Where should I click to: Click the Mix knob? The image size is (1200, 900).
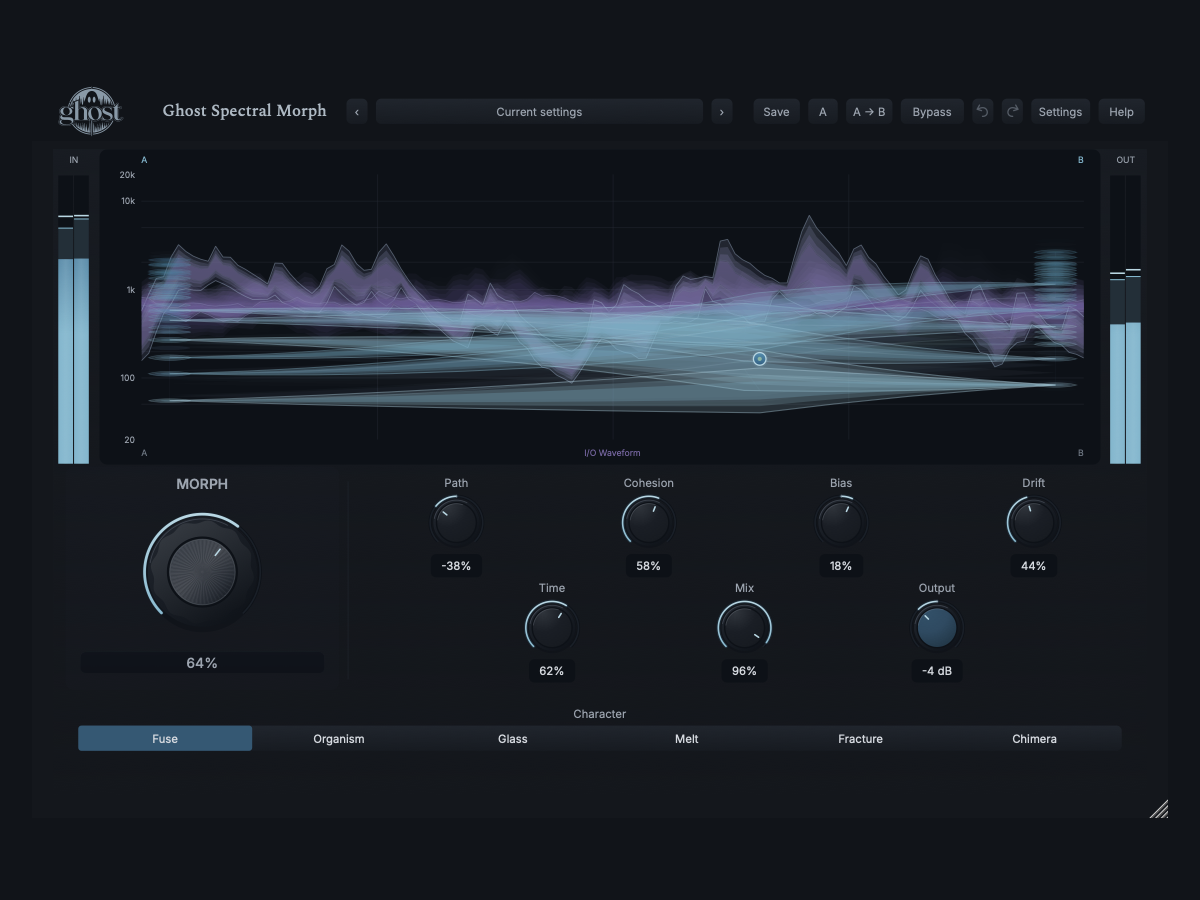point(744,627)
